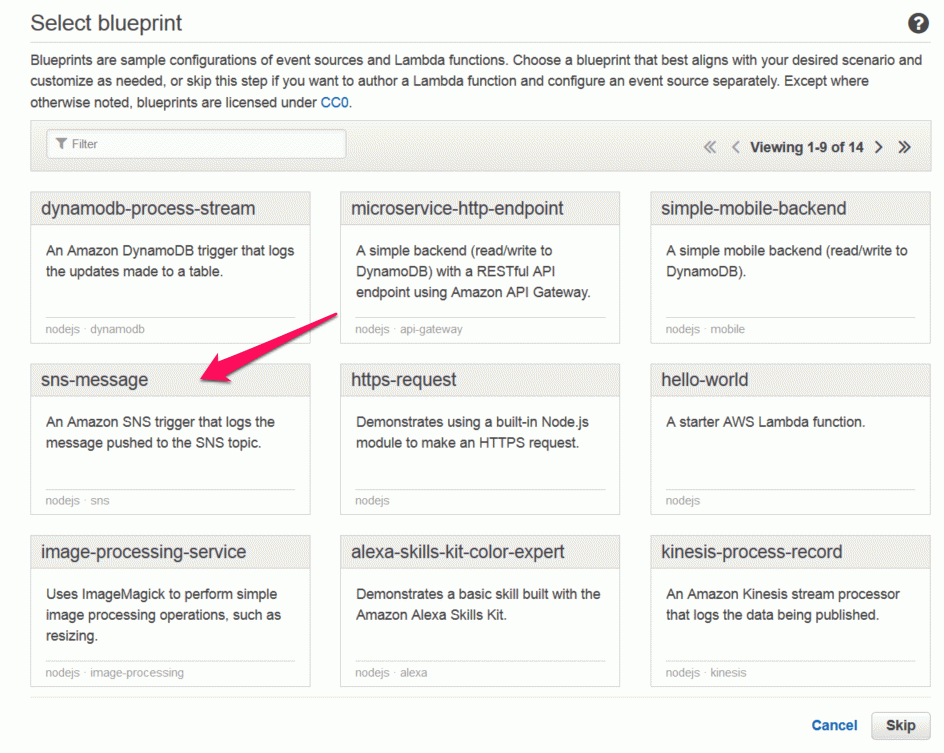Click 'A starter AWS Lambda function.' description

pyautogui.click(x=765, y=422)
